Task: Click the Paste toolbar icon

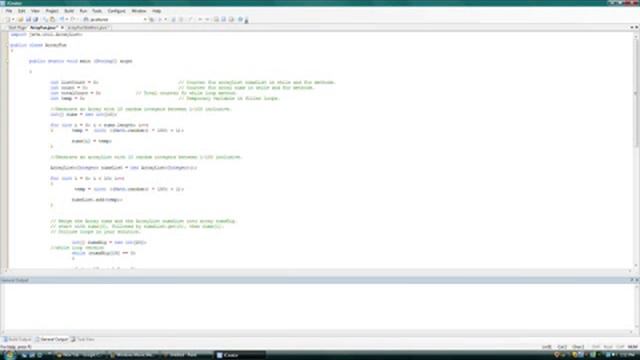Action: pyautogui.click(x=52, y=20)
